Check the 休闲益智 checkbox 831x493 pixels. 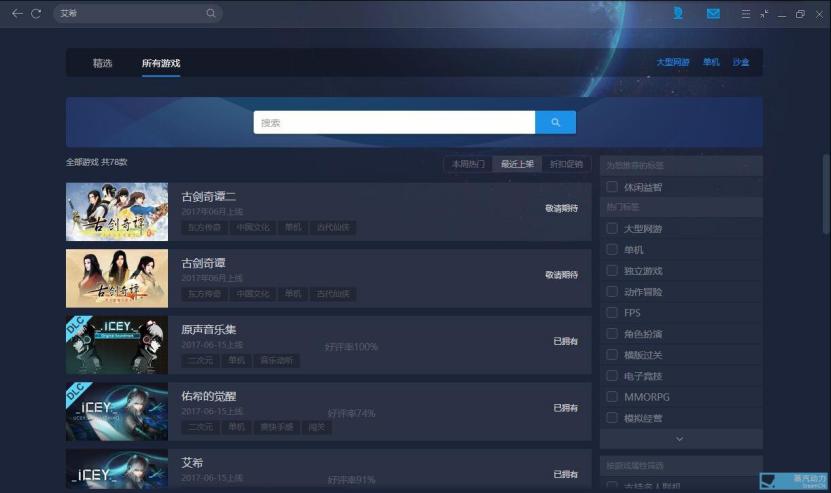612,187
